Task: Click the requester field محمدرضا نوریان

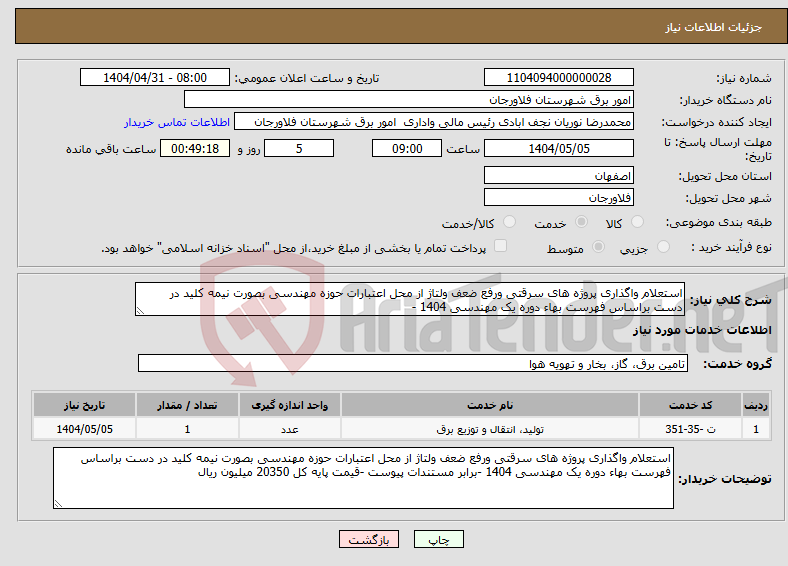Action: point(434,122)
